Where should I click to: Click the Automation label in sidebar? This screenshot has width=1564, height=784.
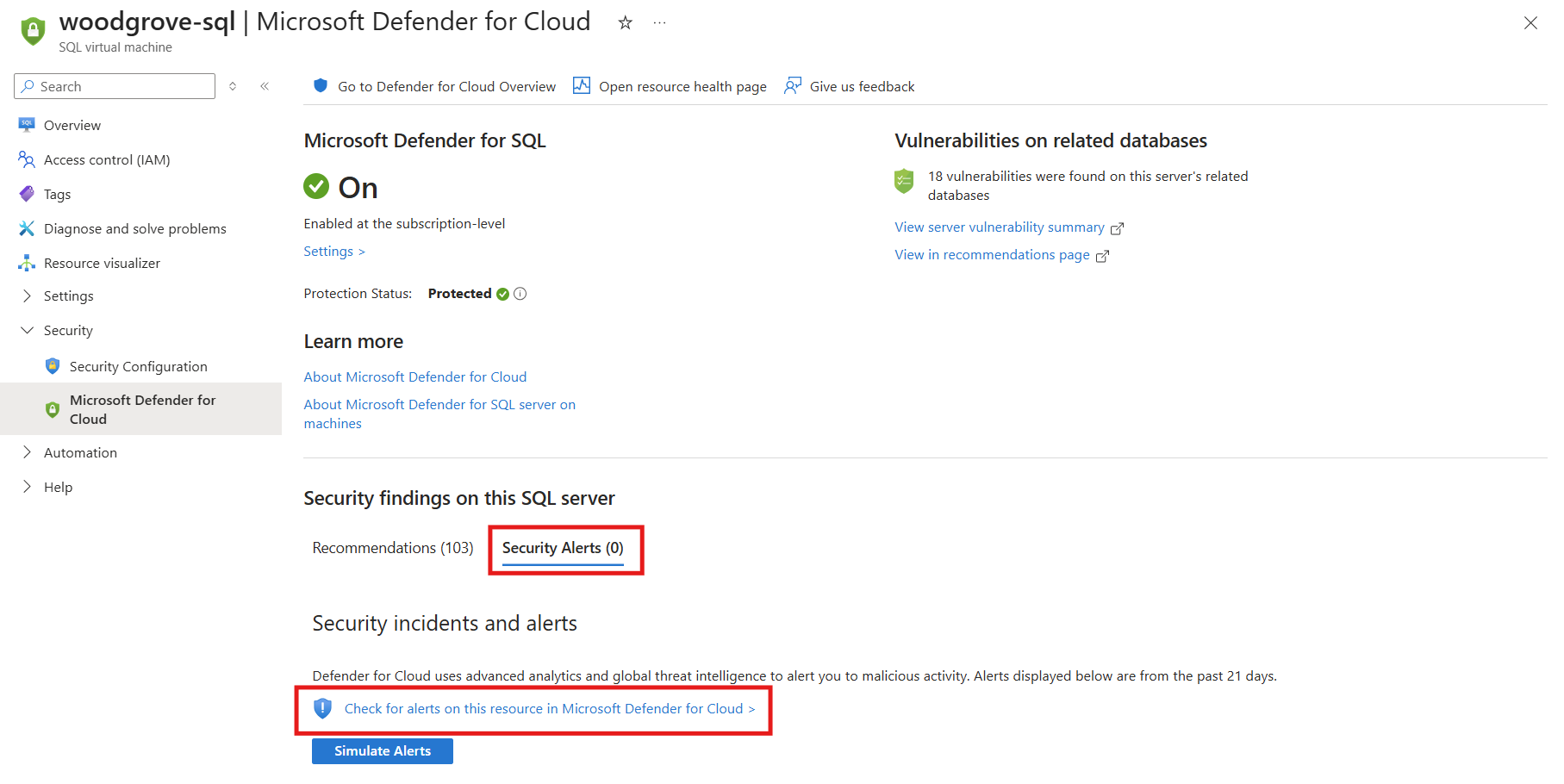80,452
